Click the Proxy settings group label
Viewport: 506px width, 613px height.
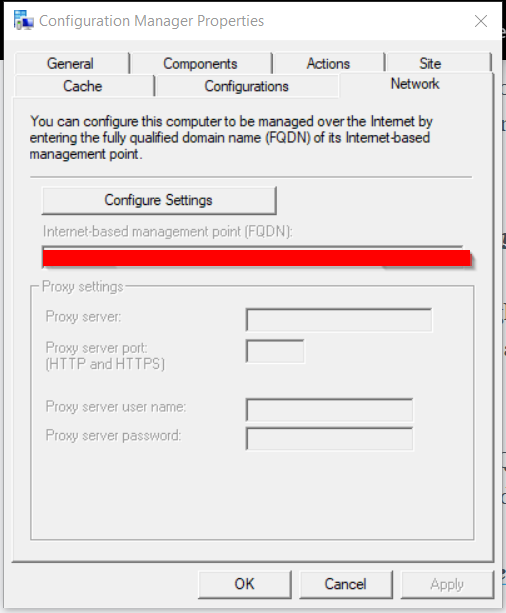click(x=83, y=287)
